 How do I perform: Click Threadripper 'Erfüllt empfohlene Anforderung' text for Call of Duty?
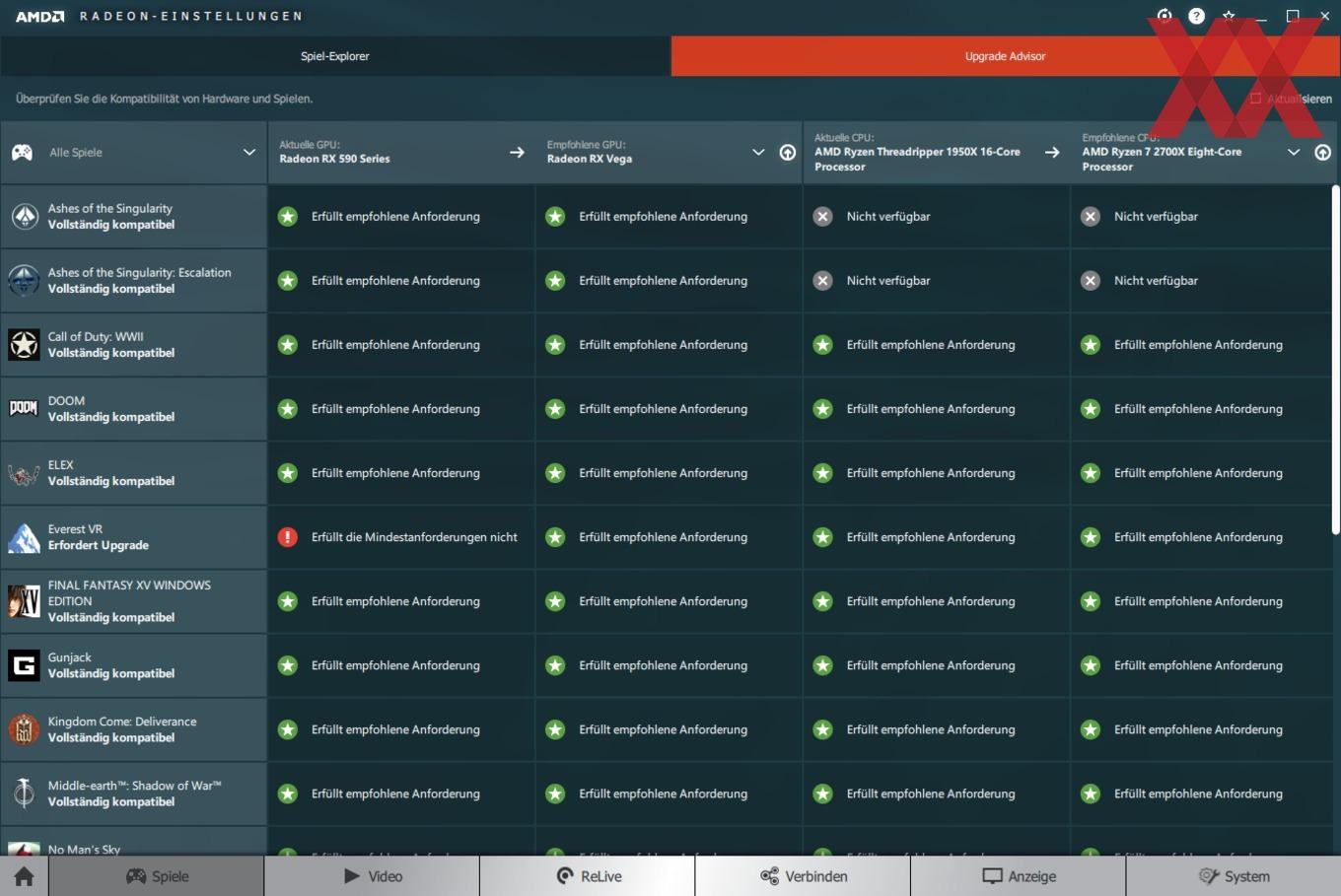930,344
